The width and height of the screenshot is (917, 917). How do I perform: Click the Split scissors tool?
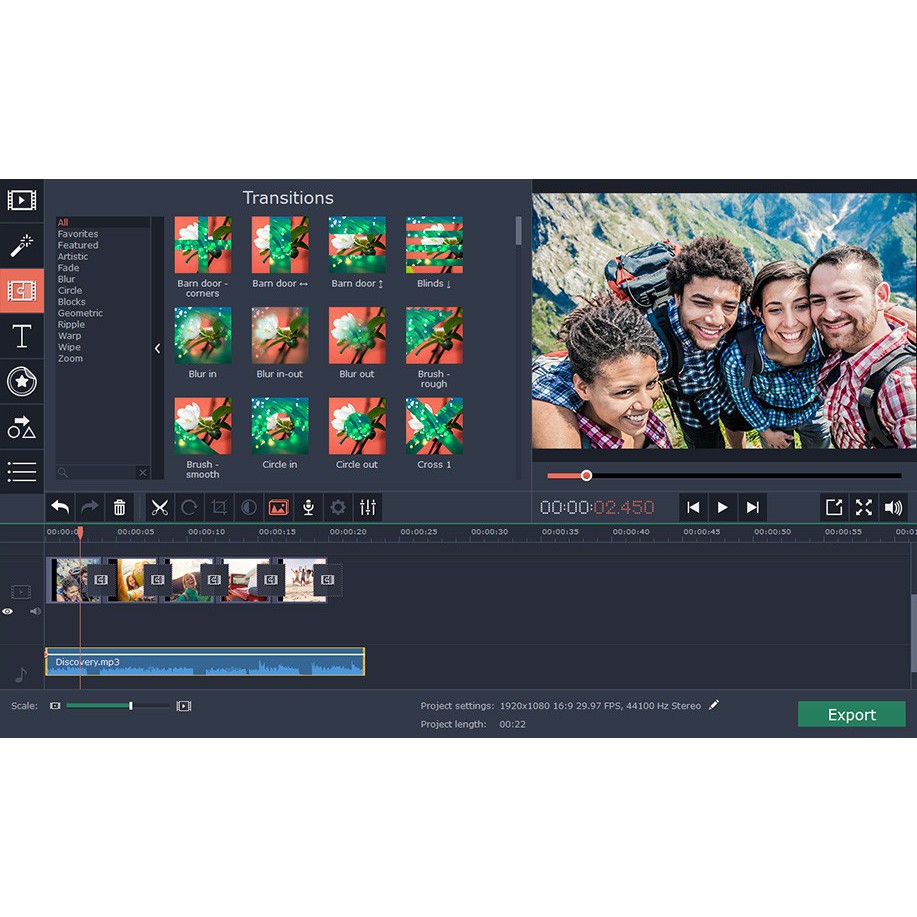(x=160, y=507)
